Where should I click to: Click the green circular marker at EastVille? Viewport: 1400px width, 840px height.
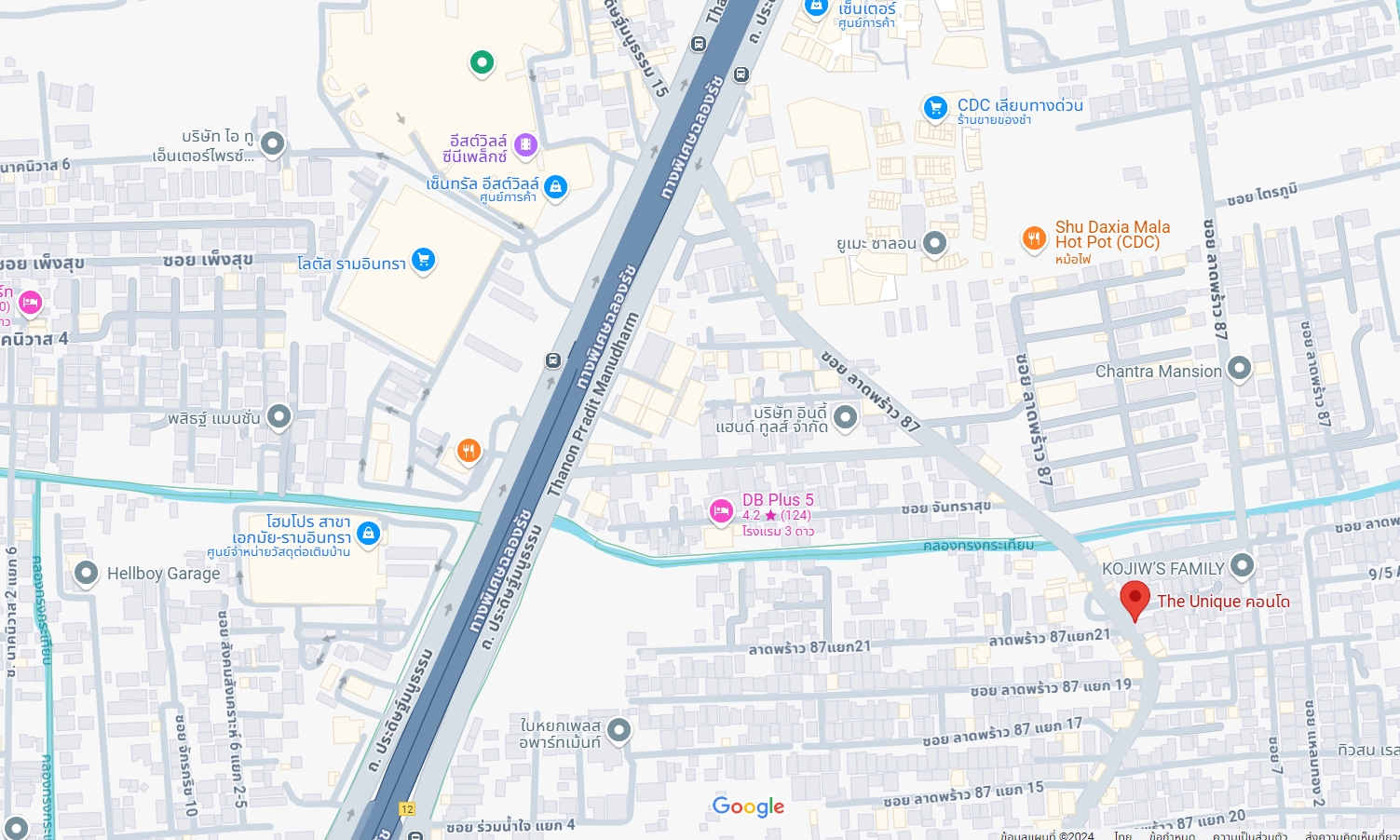(482, 63)
